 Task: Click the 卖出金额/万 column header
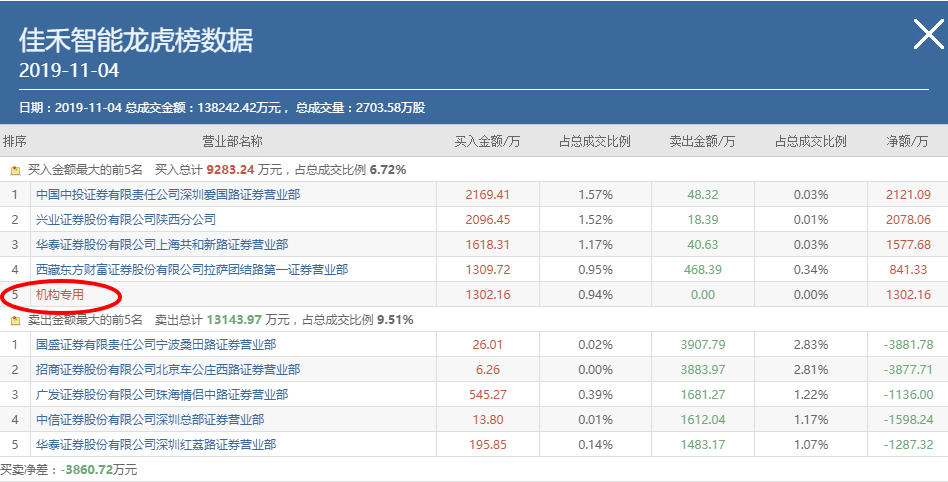703,142
